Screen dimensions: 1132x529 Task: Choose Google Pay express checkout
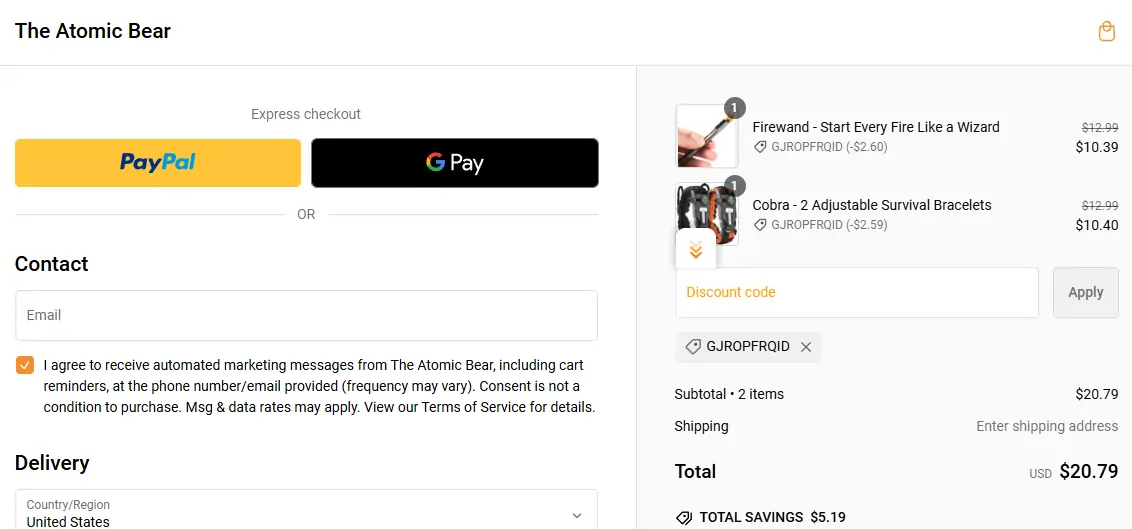click(x=455, y=163)
